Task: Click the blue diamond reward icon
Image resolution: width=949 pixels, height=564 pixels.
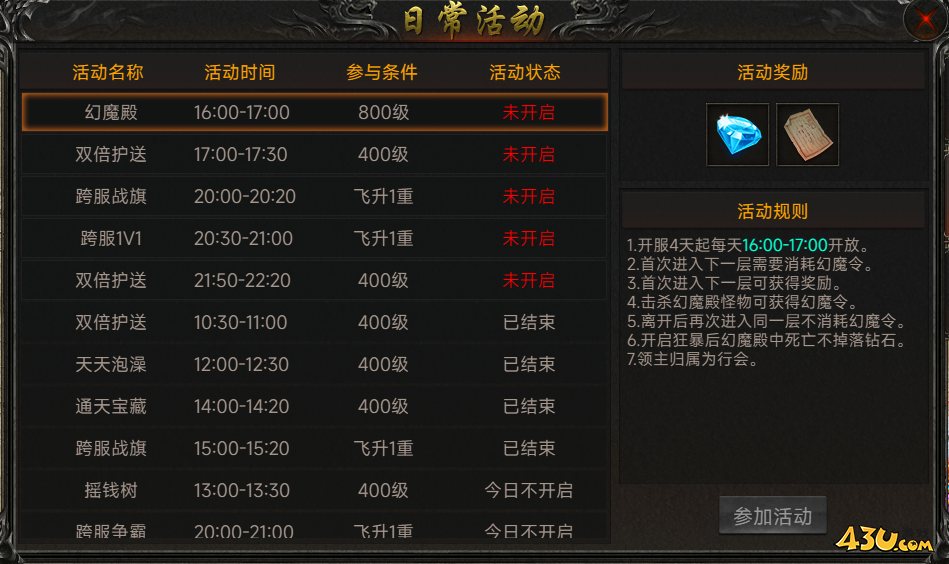Action: pyautogui.click(x=737, y=134)
